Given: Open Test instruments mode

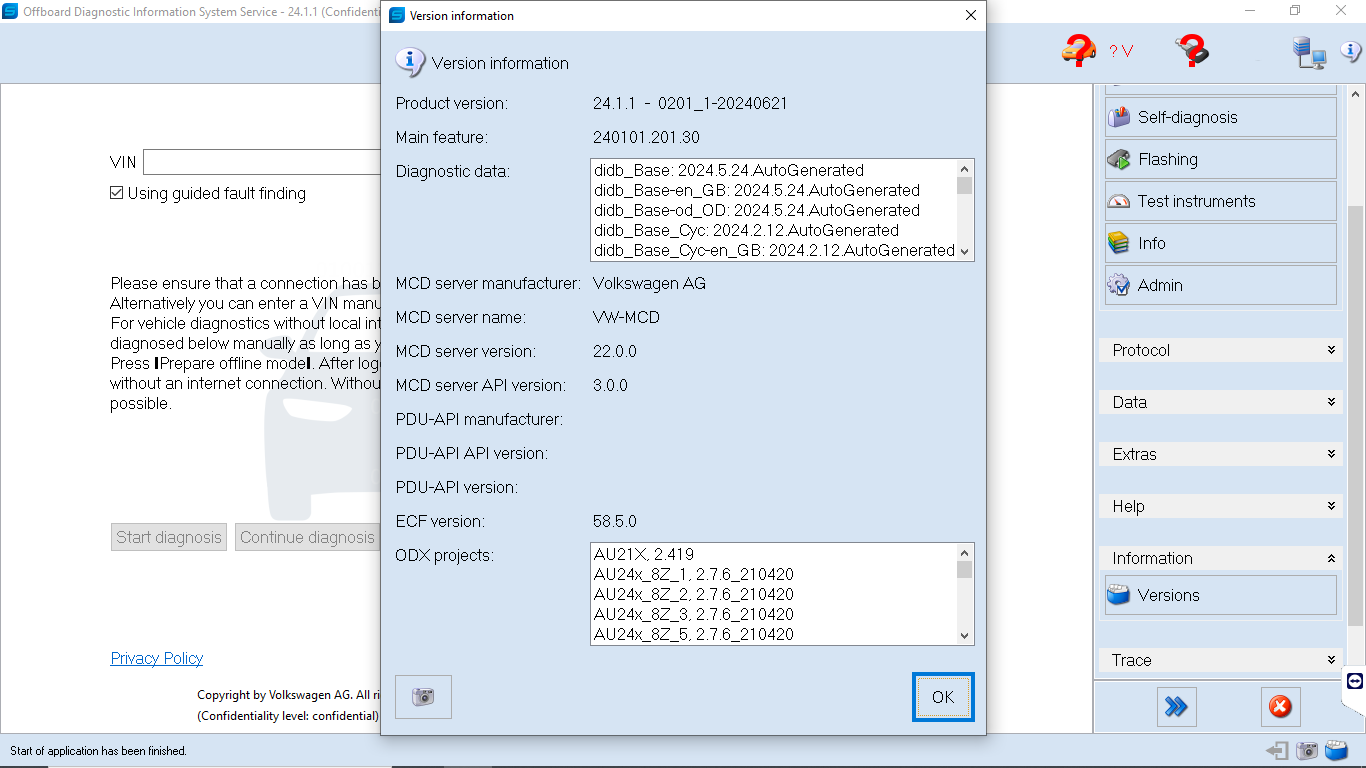Looking at the screenshot, I should [x=1220, y=201].
